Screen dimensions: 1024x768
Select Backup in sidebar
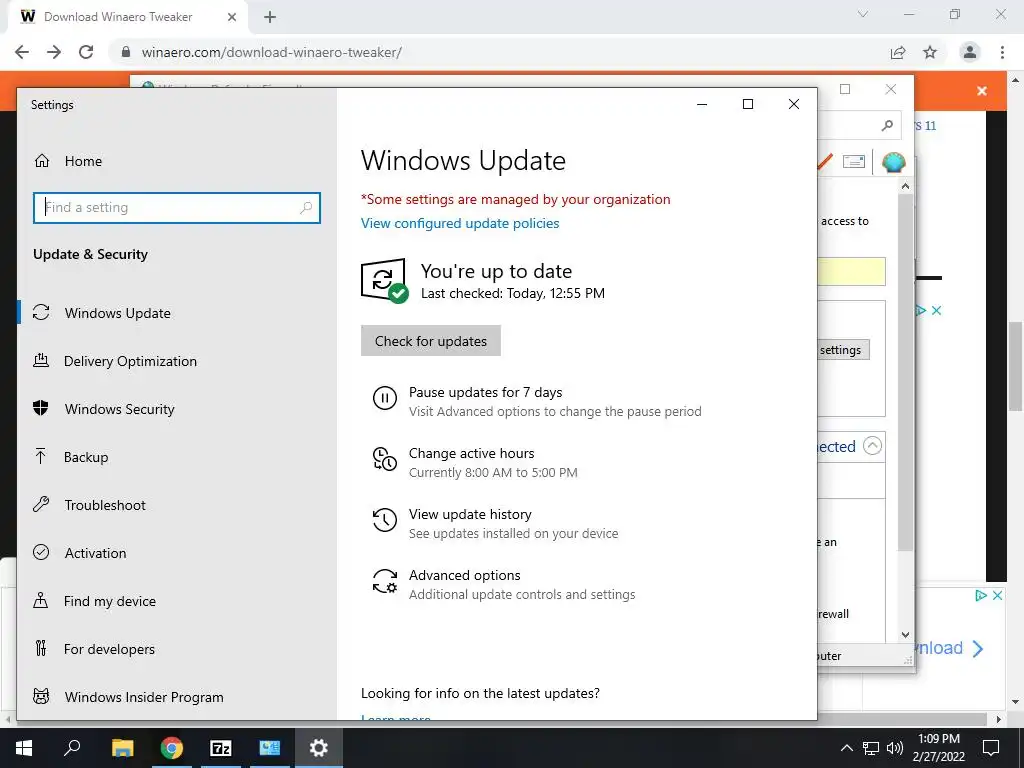click(86, 457)
